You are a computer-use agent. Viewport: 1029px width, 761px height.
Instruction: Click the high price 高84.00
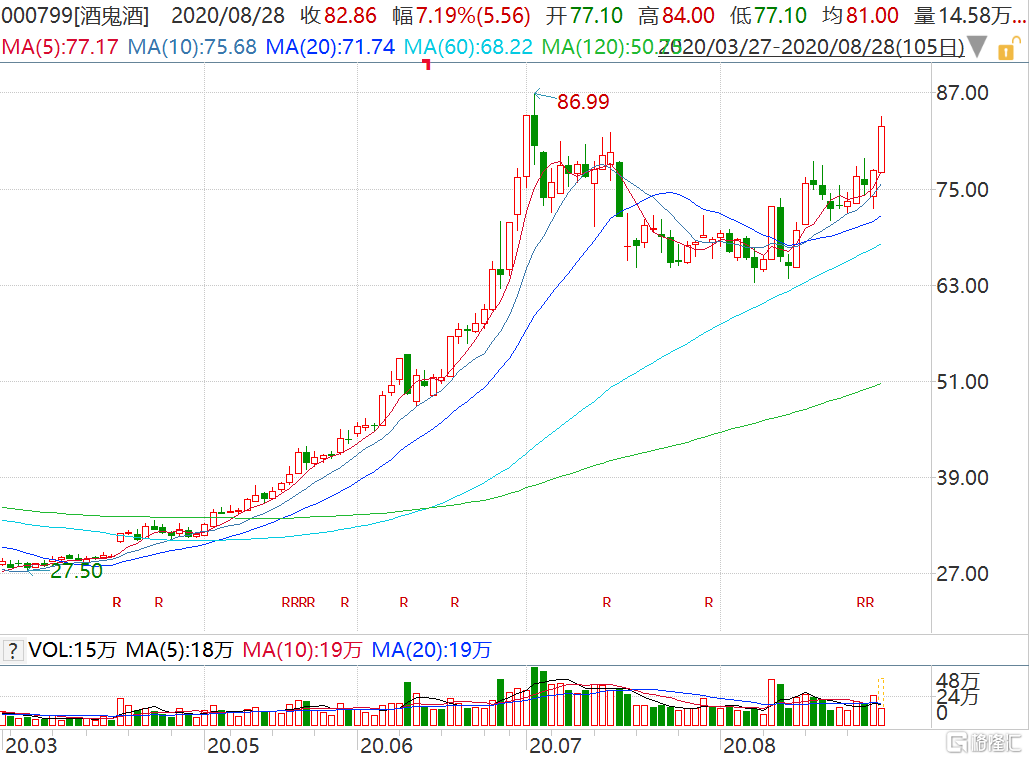[x=677, y=16]
